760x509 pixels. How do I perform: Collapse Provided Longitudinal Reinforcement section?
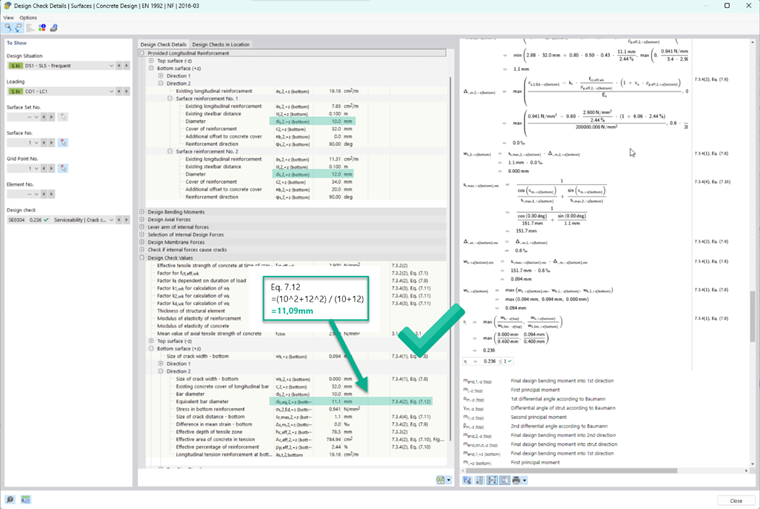point(142,53)
